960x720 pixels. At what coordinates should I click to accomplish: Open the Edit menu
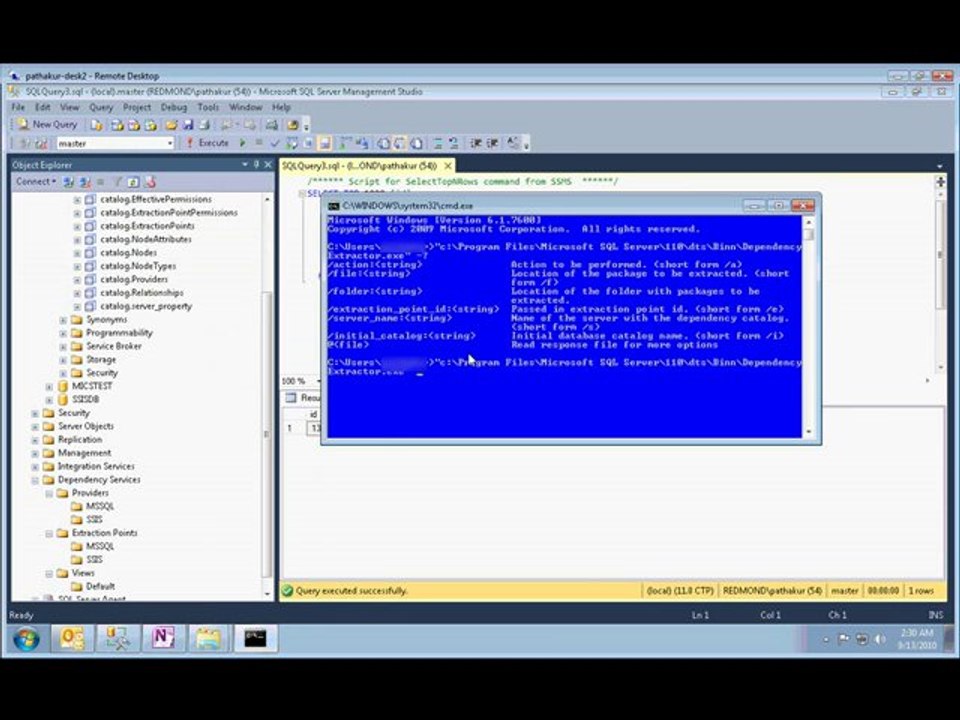[42, 107]
